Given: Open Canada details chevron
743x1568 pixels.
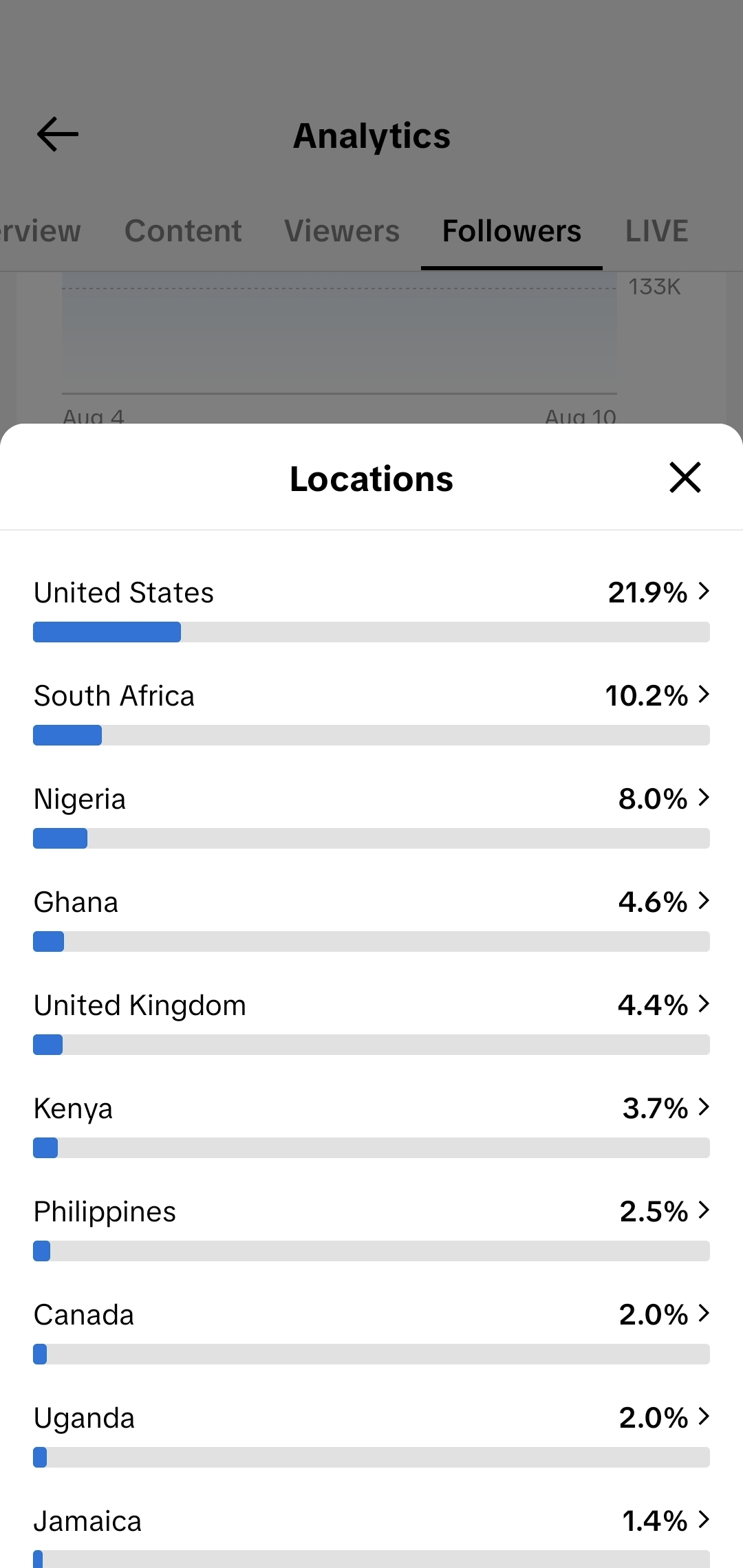Looking at the screenshot, I should coord(703,1313).
